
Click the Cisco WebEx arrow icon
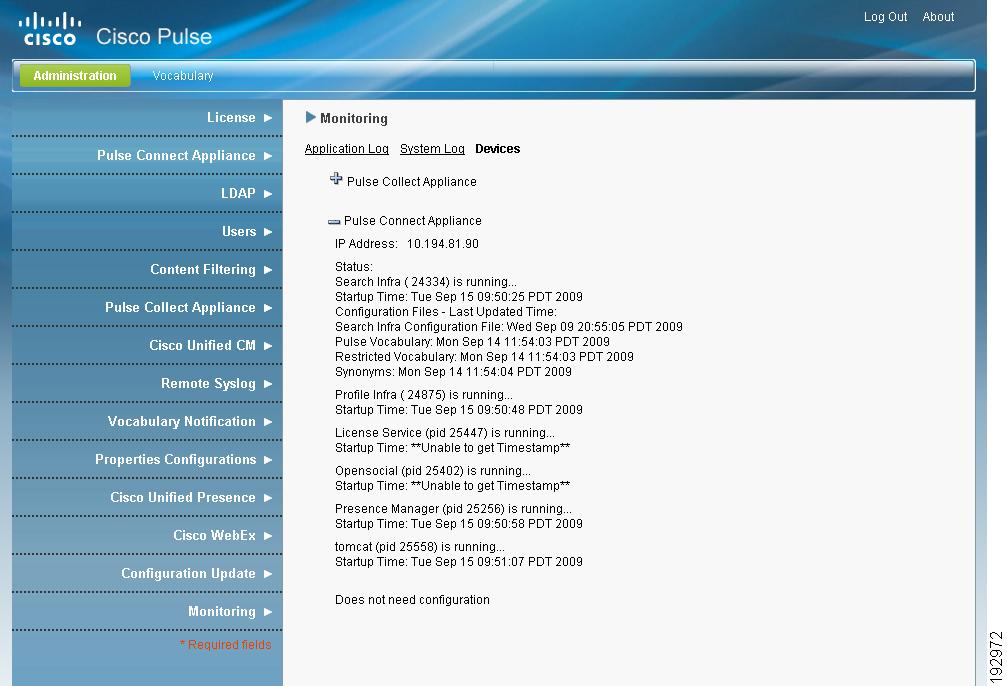pos(268,535)
